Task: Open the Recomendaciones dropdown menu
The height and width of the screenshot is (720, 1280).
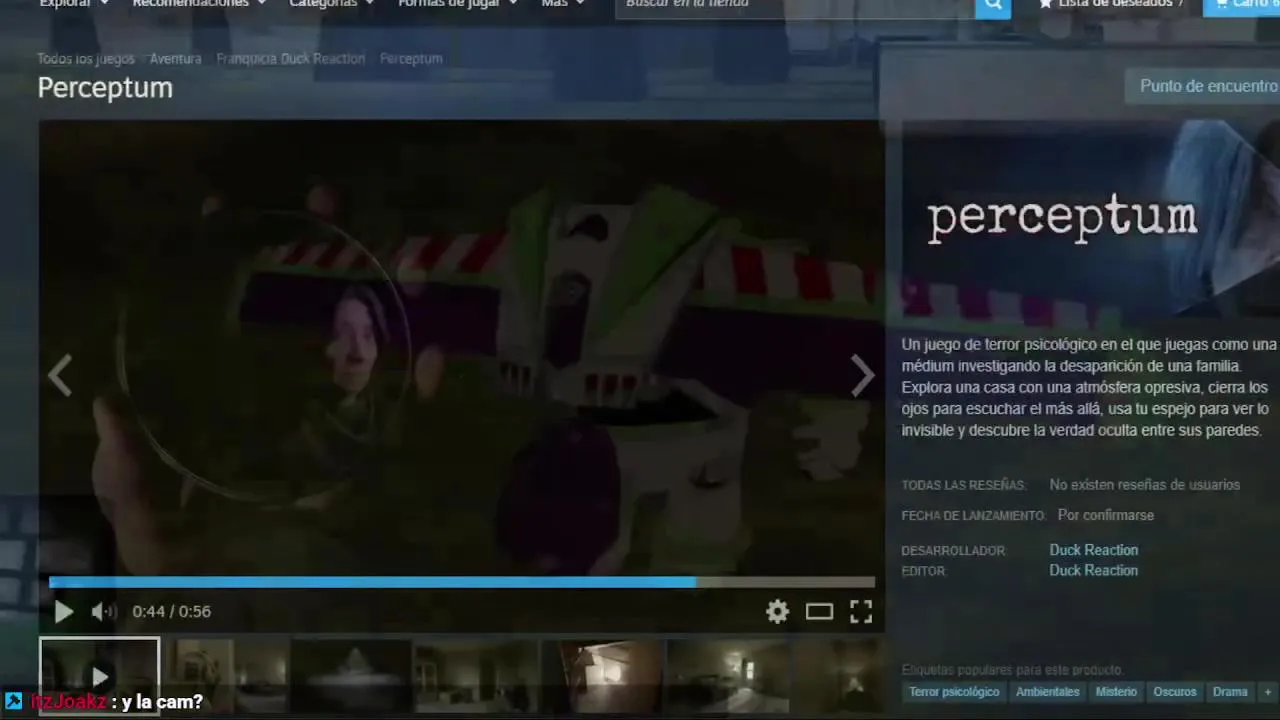Action: pos(199,4)
